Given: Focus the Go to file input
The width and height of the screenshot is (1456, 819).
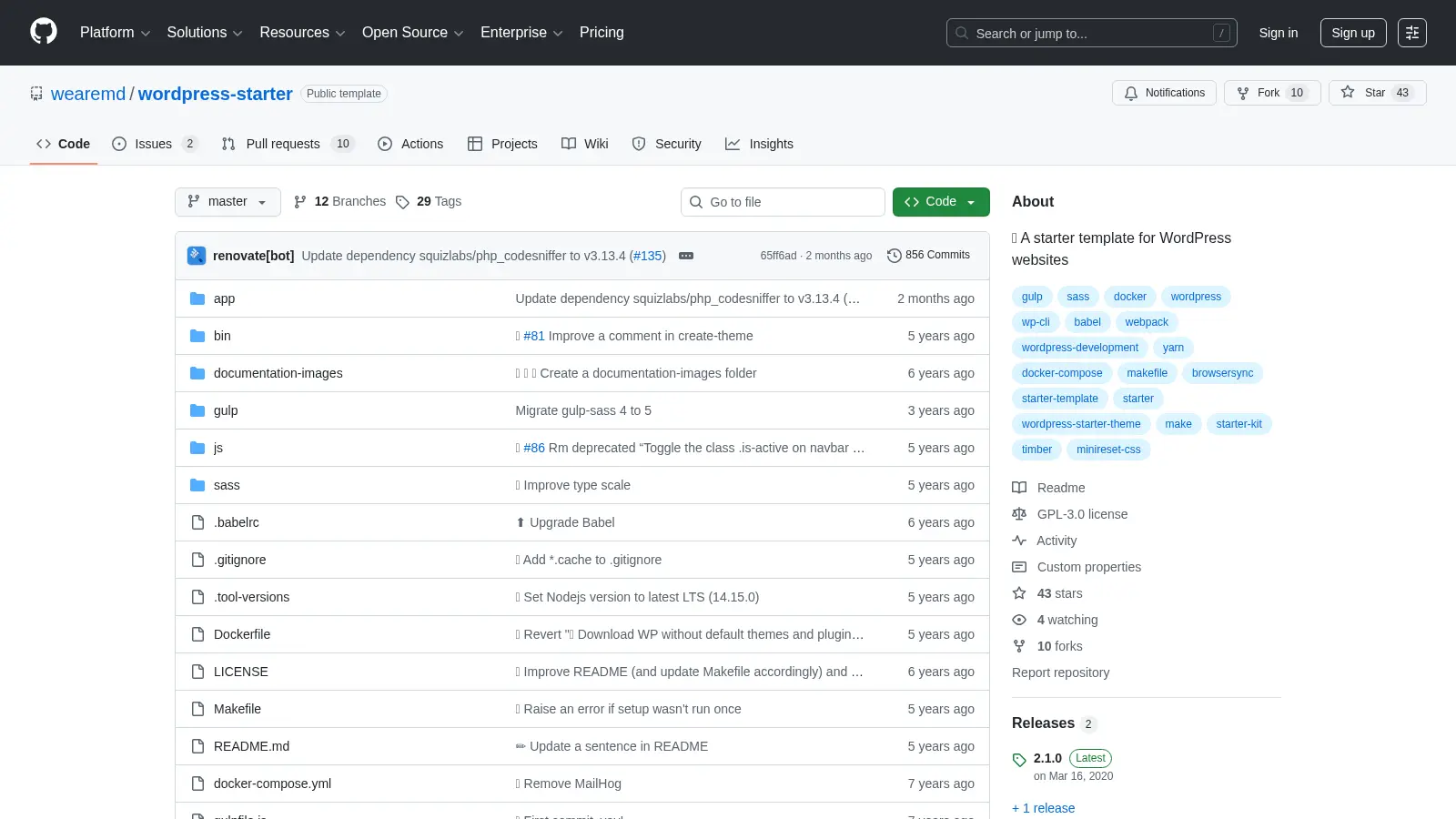Looking at the screenshot, I should [x=783, y=202].
